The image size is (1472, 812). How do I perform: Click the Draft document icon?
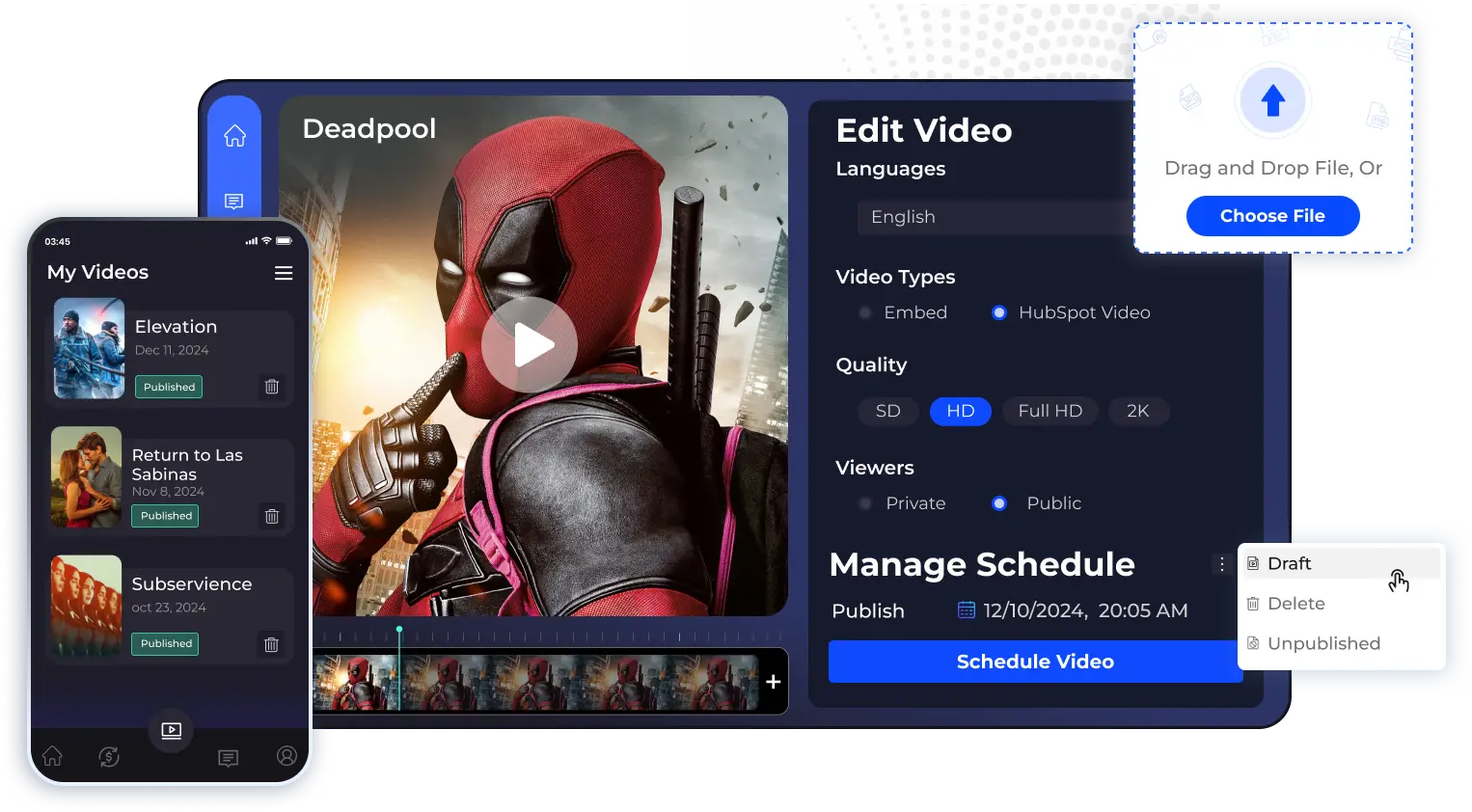click(1253, 563)
